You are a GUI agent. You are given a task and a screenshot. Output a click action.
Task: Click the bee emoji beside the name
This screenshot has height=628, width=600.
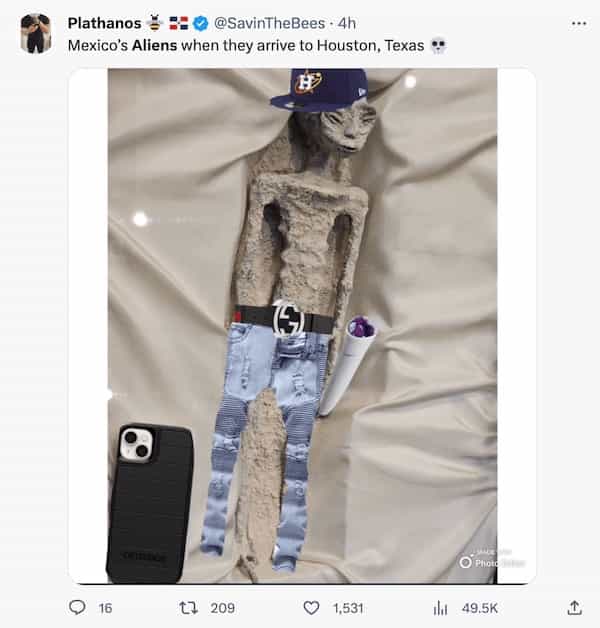(x=154, y=23)
